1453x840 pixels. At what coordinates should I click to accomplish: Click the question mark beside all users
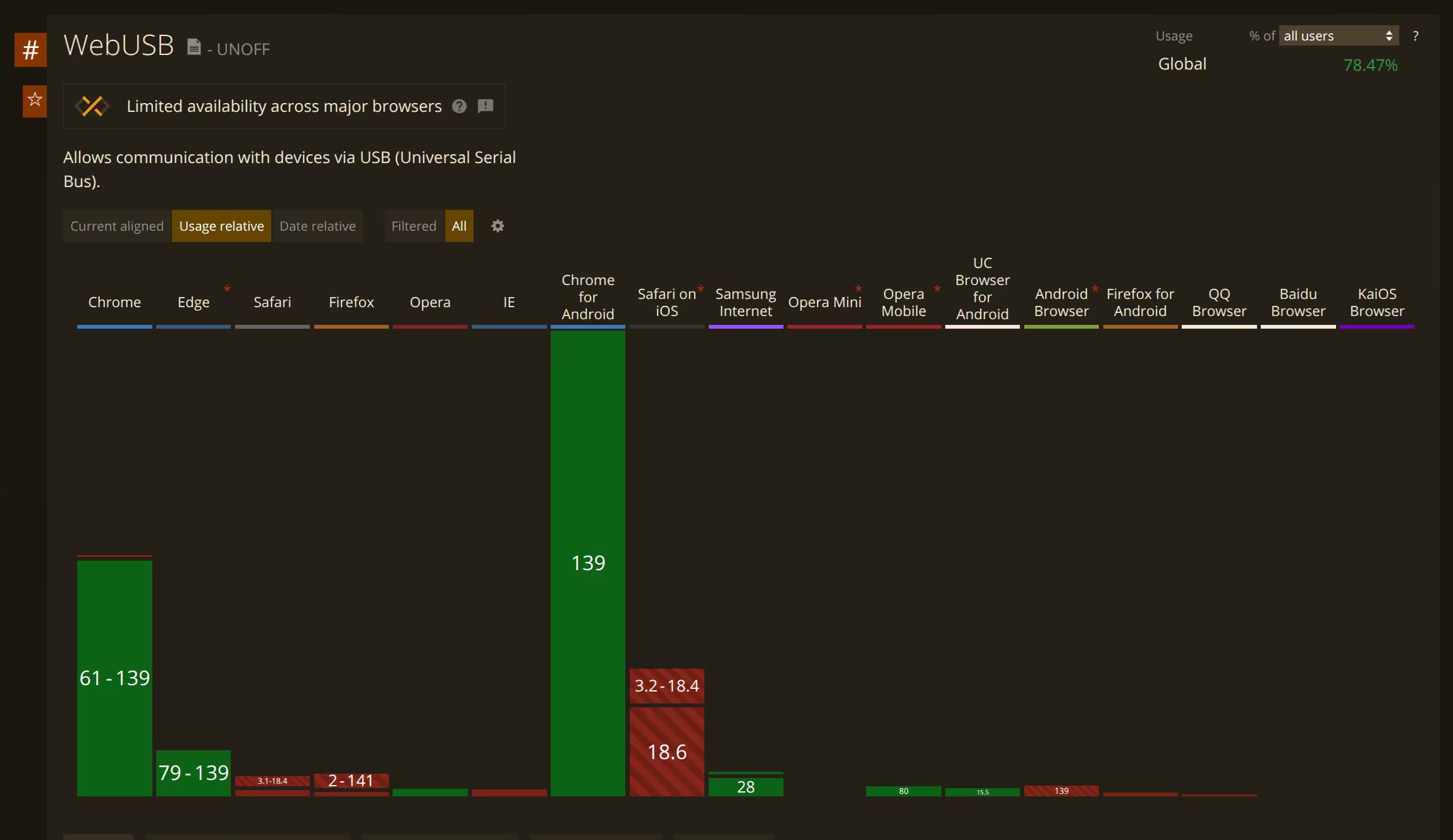[x=1416, y=36]
